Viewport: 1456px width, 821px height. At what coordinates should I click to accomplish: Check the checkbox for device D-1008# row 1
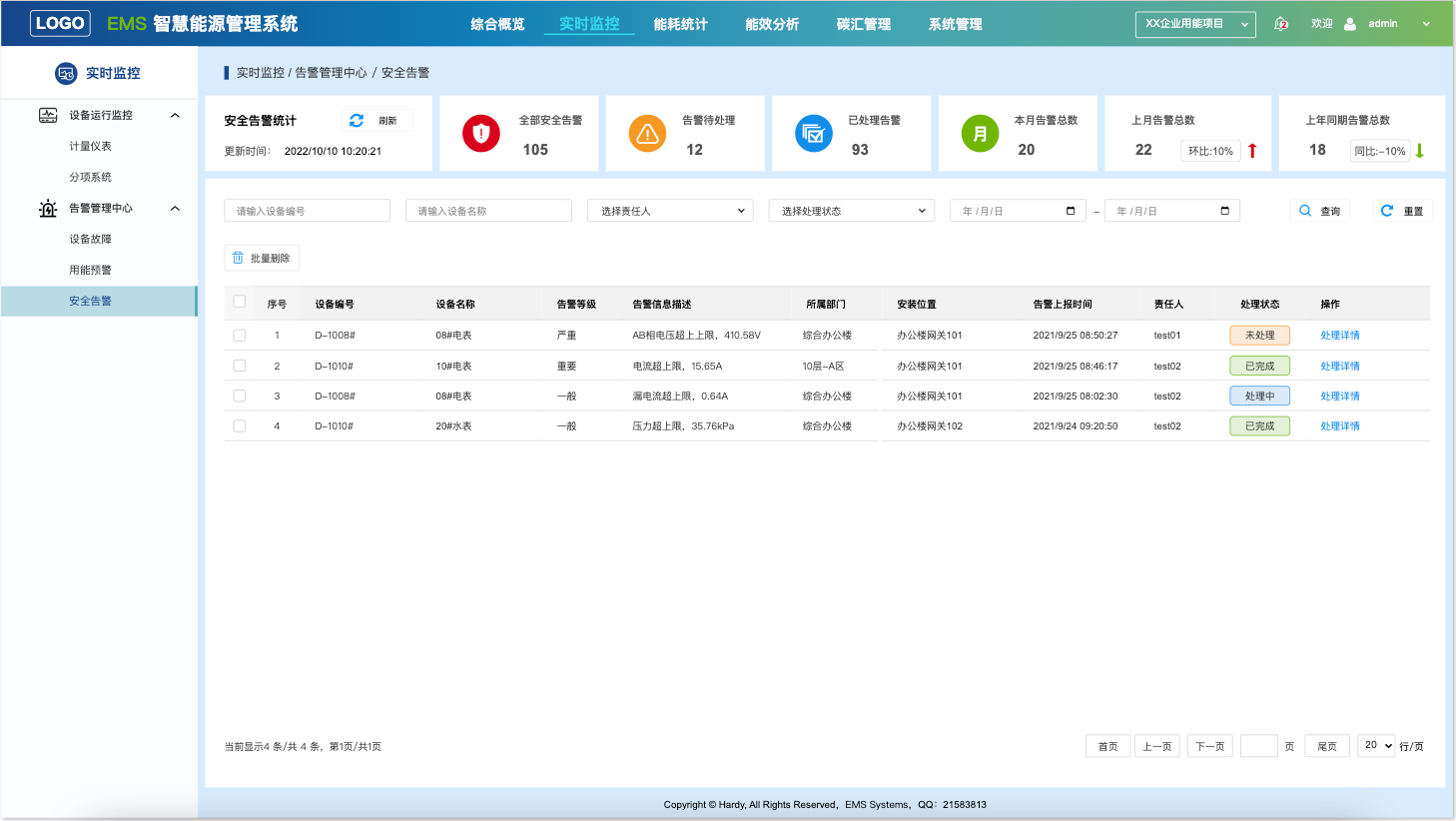point(239,335)
